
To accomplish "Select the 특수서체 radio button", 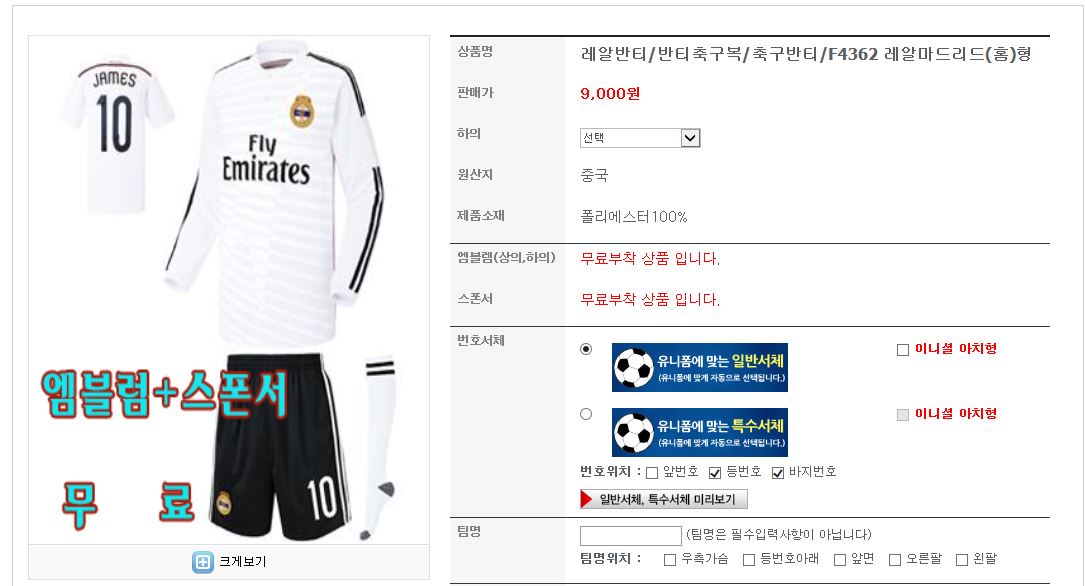I will 586,414.
